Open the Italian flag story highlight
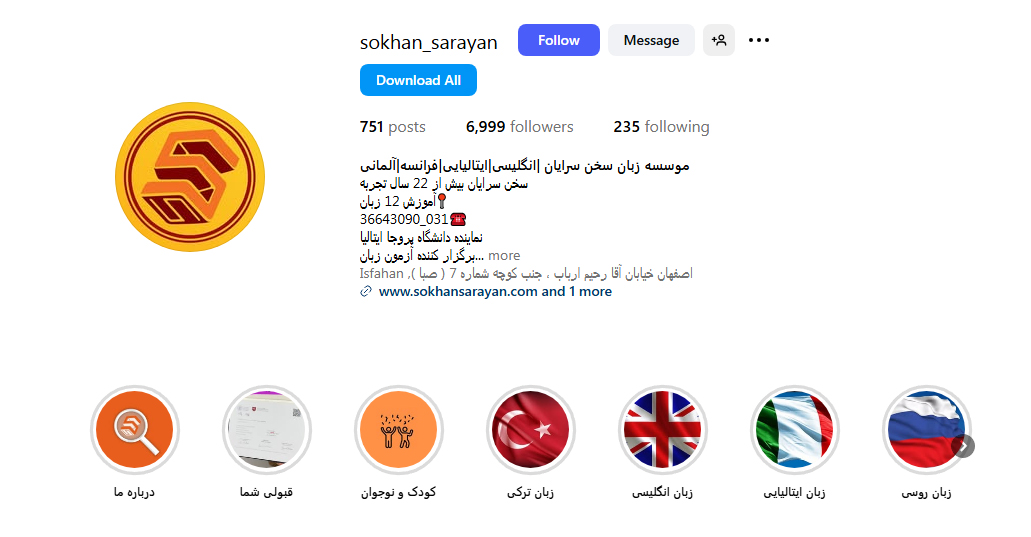The image size is (1031, 537). click(795, 430)
